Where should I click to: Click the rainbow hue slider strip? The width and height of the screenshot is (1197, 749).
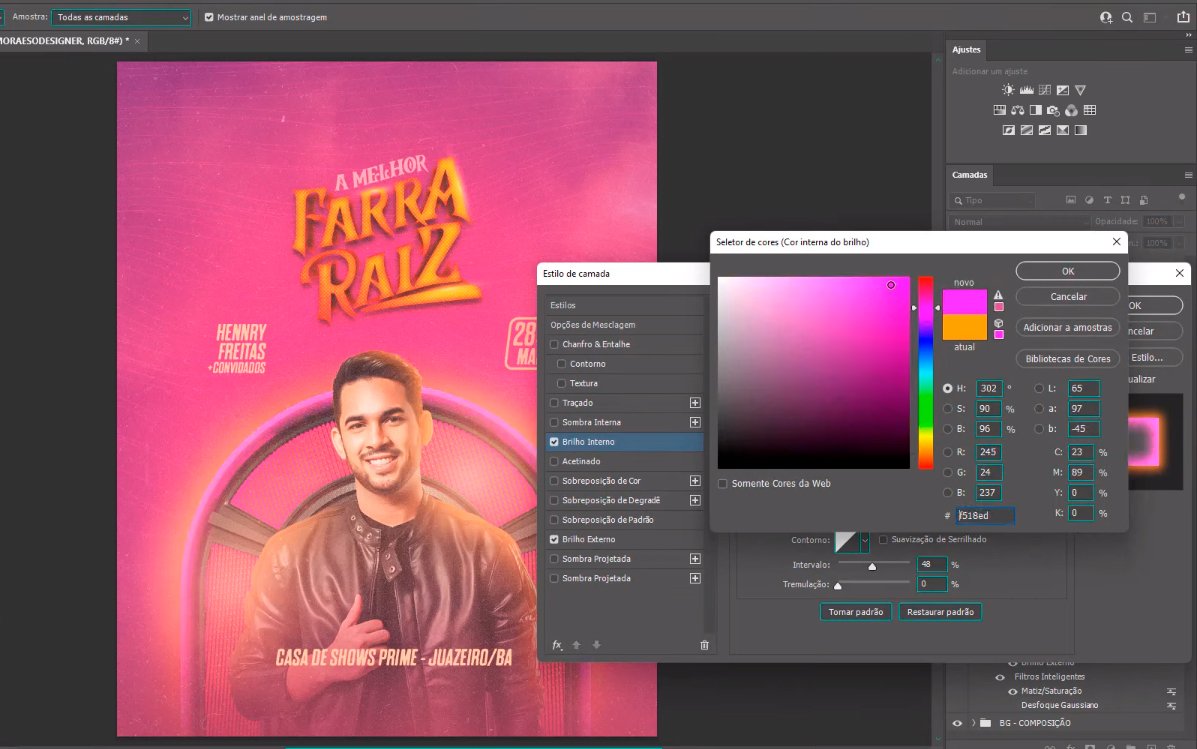tap(925, 372)
